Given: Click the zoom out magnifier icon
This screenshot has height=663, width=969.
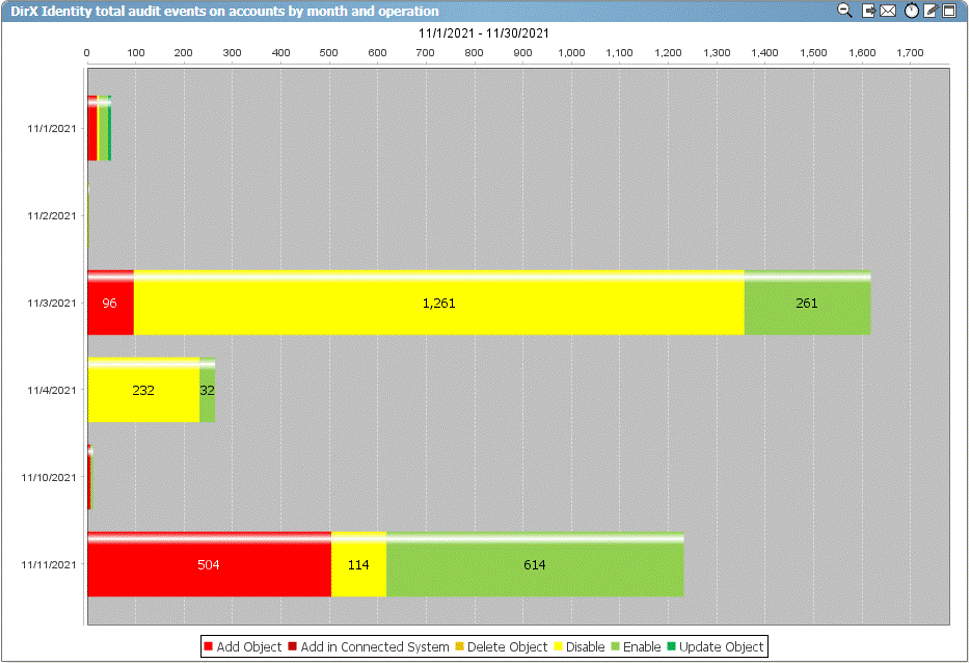Looking at the screenshot, I should point(845,10).
